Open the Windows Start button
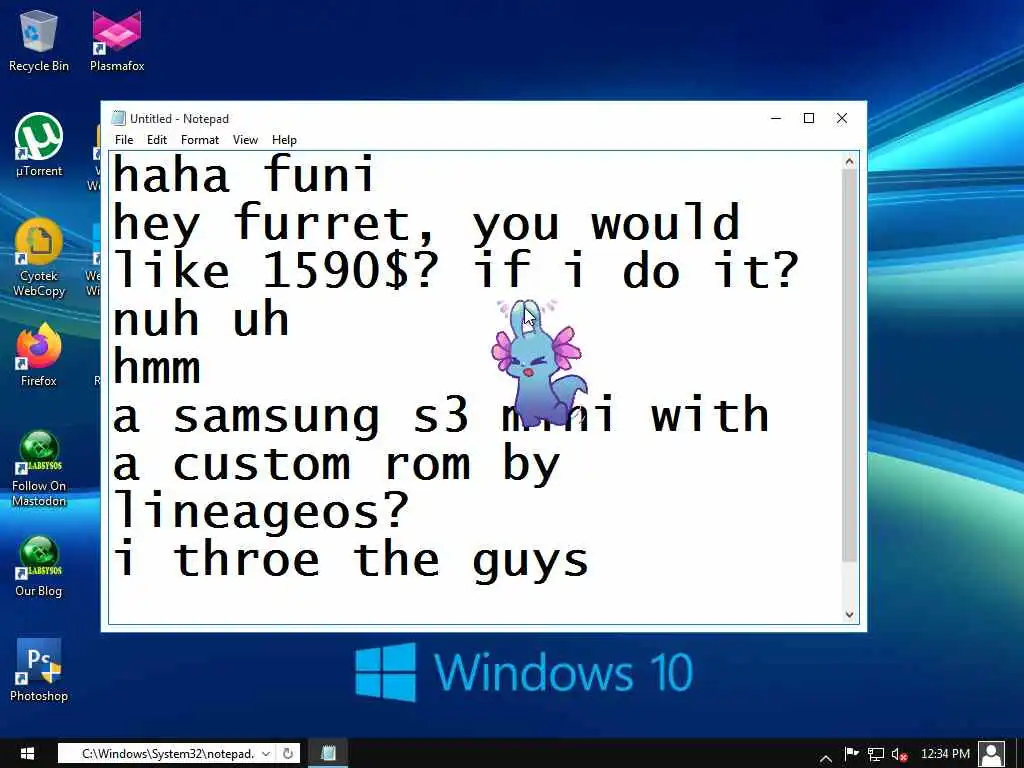This screenshot has width=1024, height=768. point(27,753)
